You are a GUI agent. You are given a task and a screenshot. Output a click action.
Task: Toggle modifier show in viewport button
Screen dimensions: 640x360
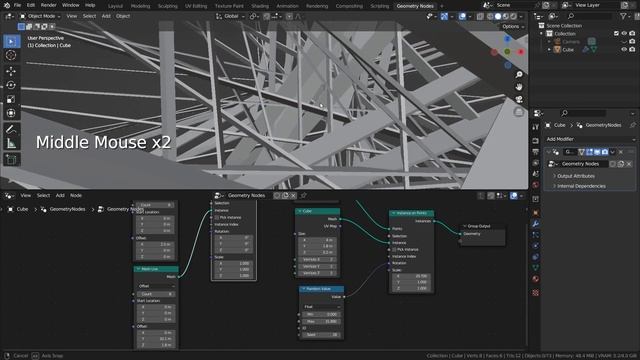point(597,152)
